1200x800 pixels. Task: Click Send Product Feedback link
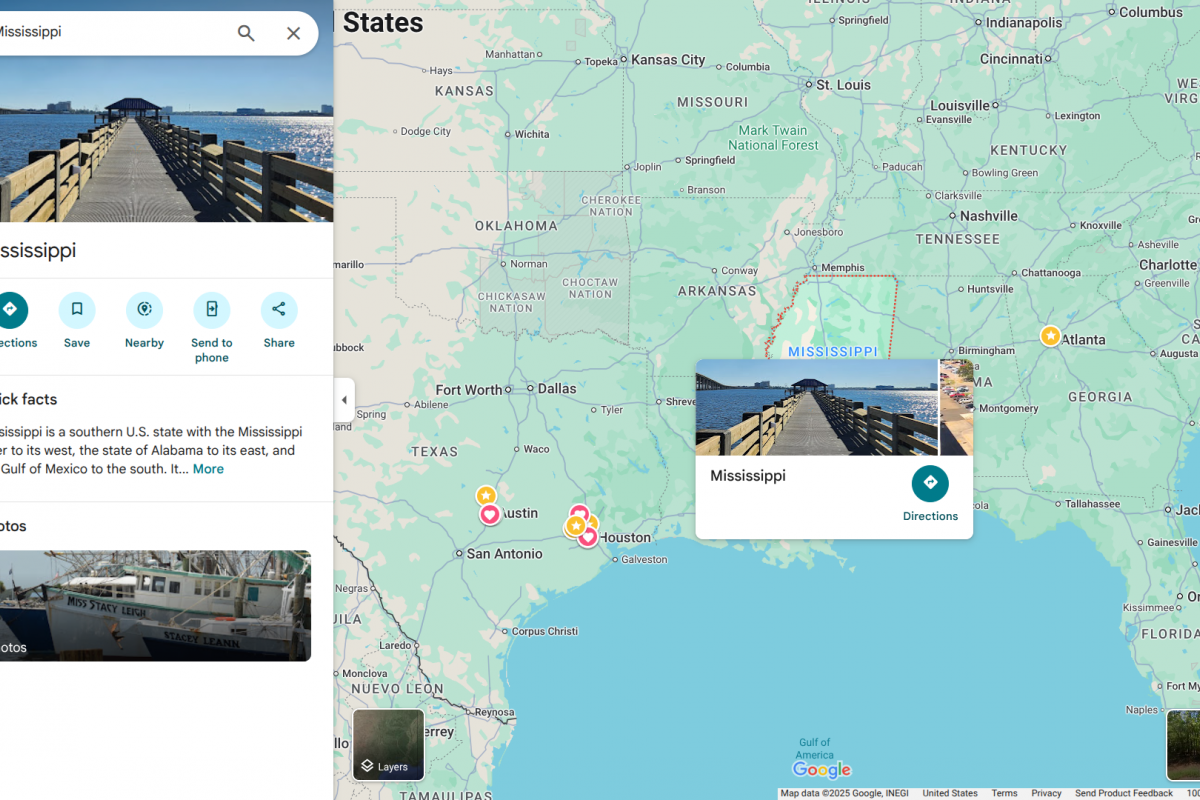tap(1123, 793)
